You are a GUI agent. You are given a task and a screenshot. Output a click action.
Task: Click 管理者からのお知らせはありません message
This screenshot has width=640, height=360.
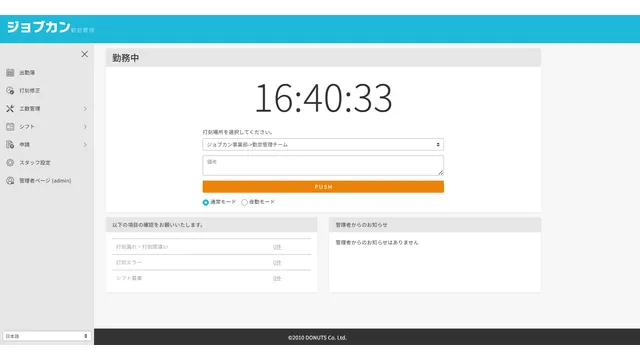(377, 242)
